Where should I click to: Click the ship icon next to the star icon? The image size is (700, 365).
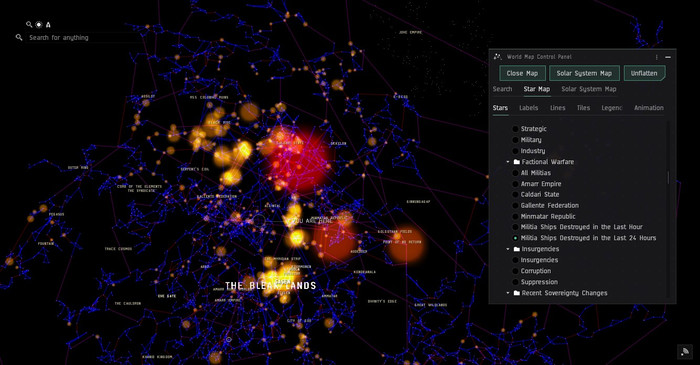click(x=48, y=25)
